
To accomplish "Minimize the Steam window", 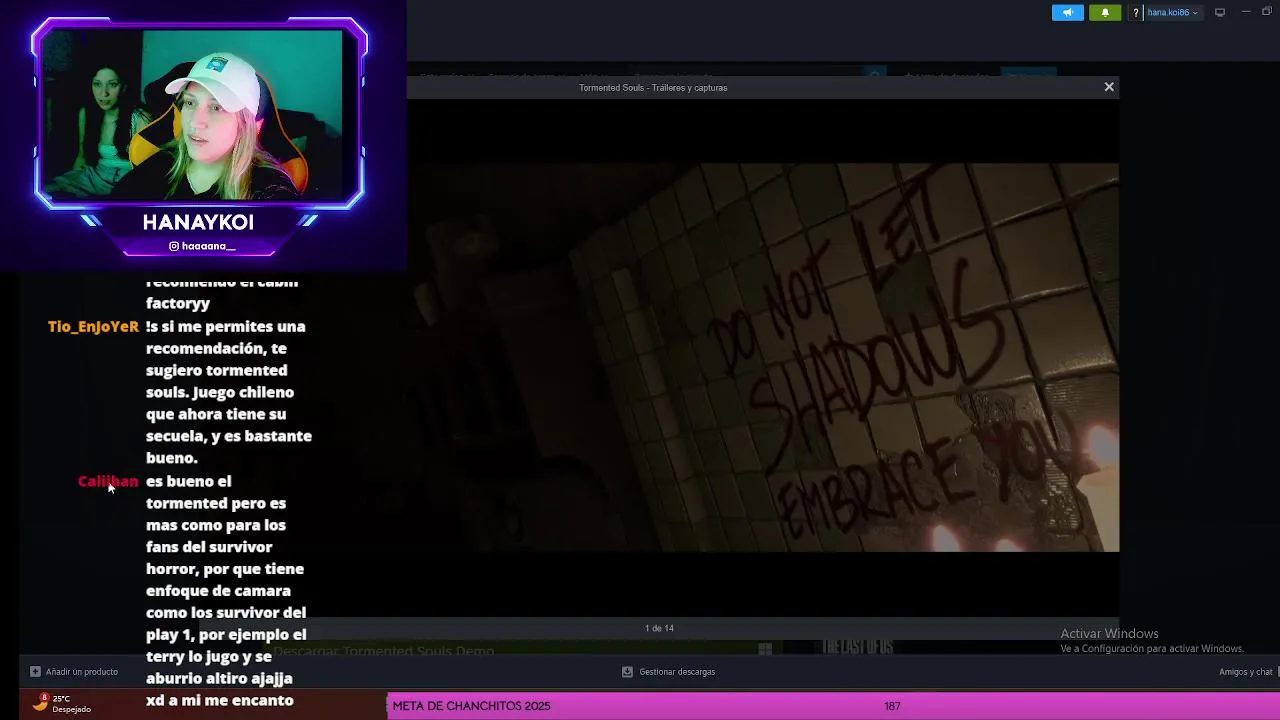I will click(1245, 12).
